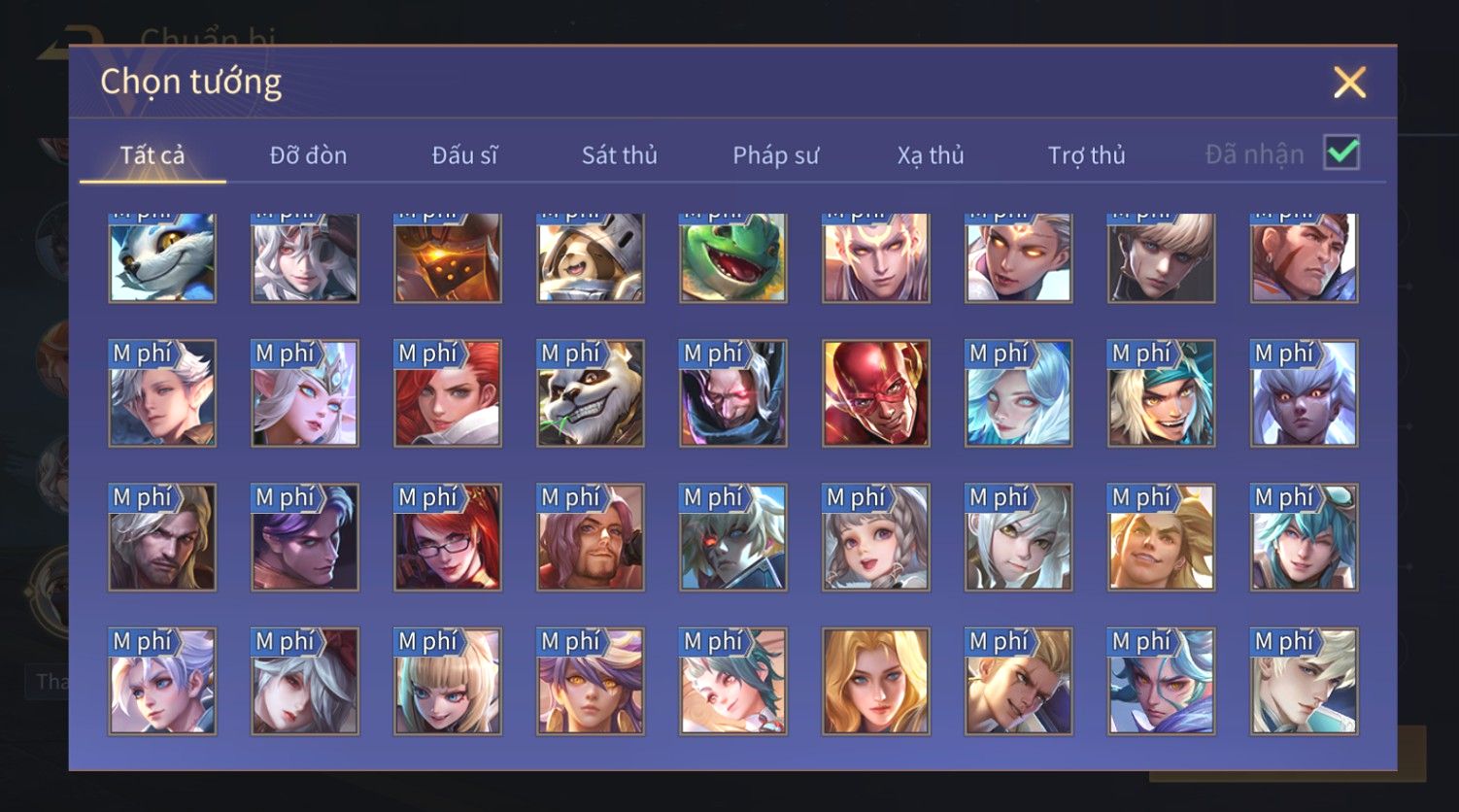1459x812 pixels.
Task: Select the red Flash hero portrait
Action: [x=875, y=393]
